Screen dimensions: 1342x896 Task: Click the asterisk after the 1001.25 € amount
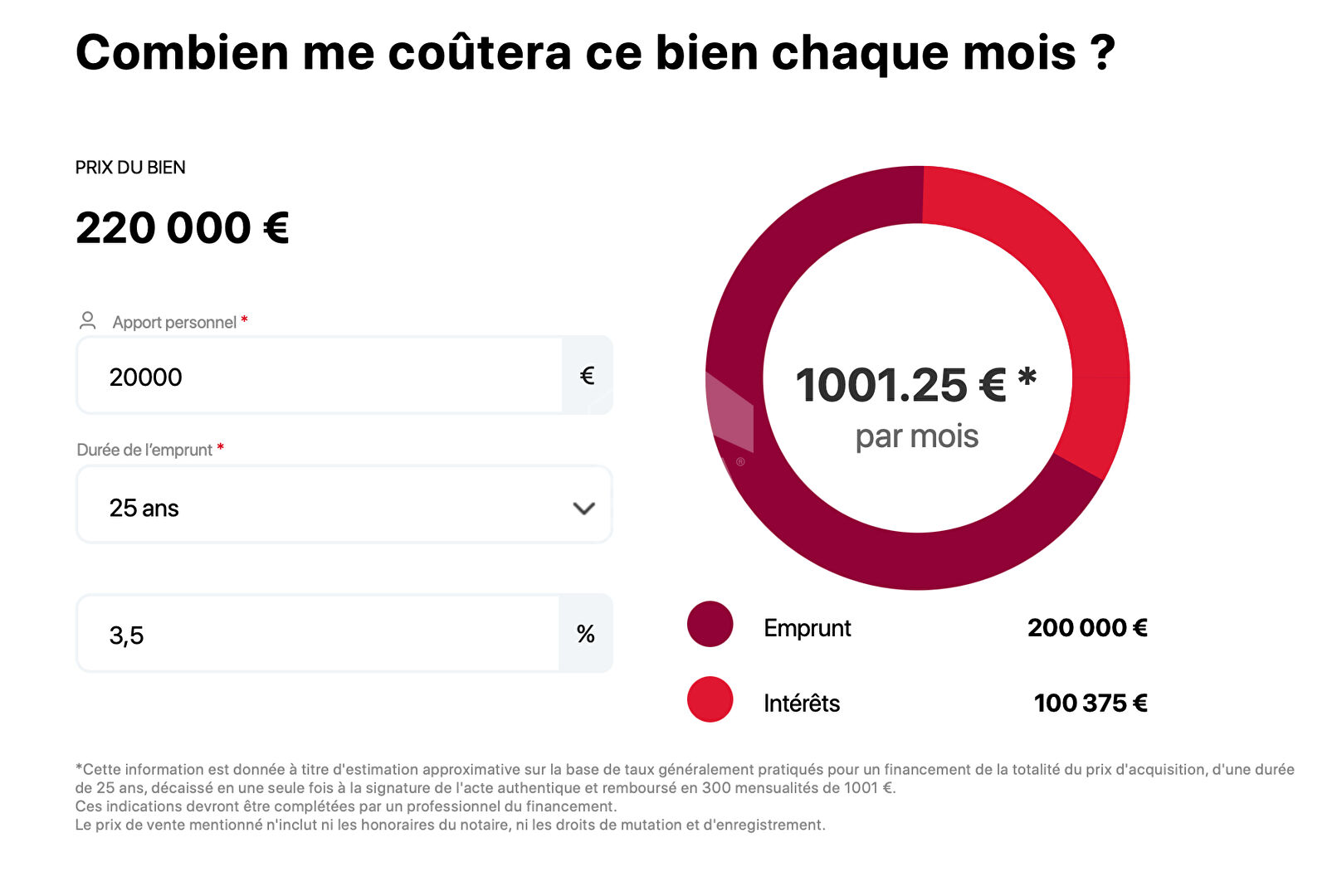(x=1027, y=378)
